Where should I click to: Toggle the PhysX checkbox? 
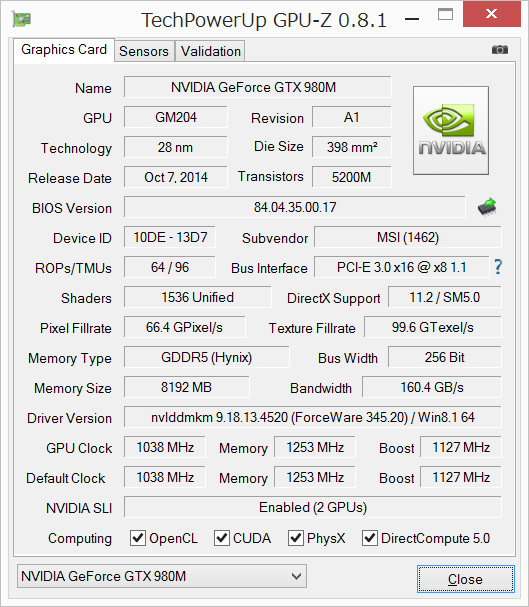pos(296,538)
